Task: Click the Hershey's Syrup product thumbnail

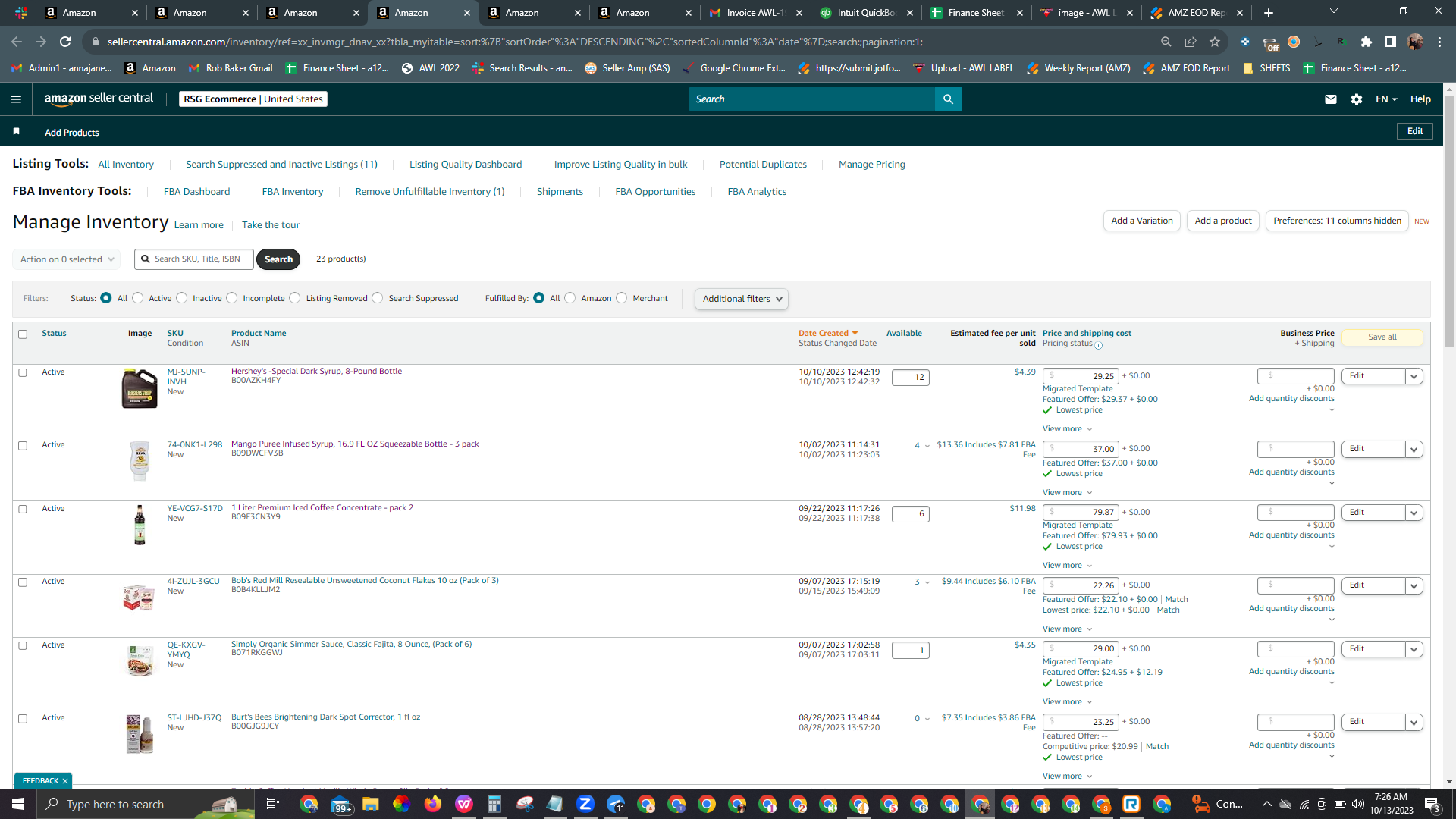Action: coord(140,388)
